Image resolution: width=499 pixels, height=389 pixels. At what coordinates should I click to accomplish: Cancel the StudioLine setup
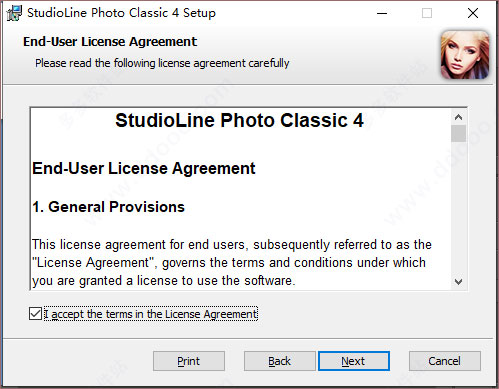[445, 361]
